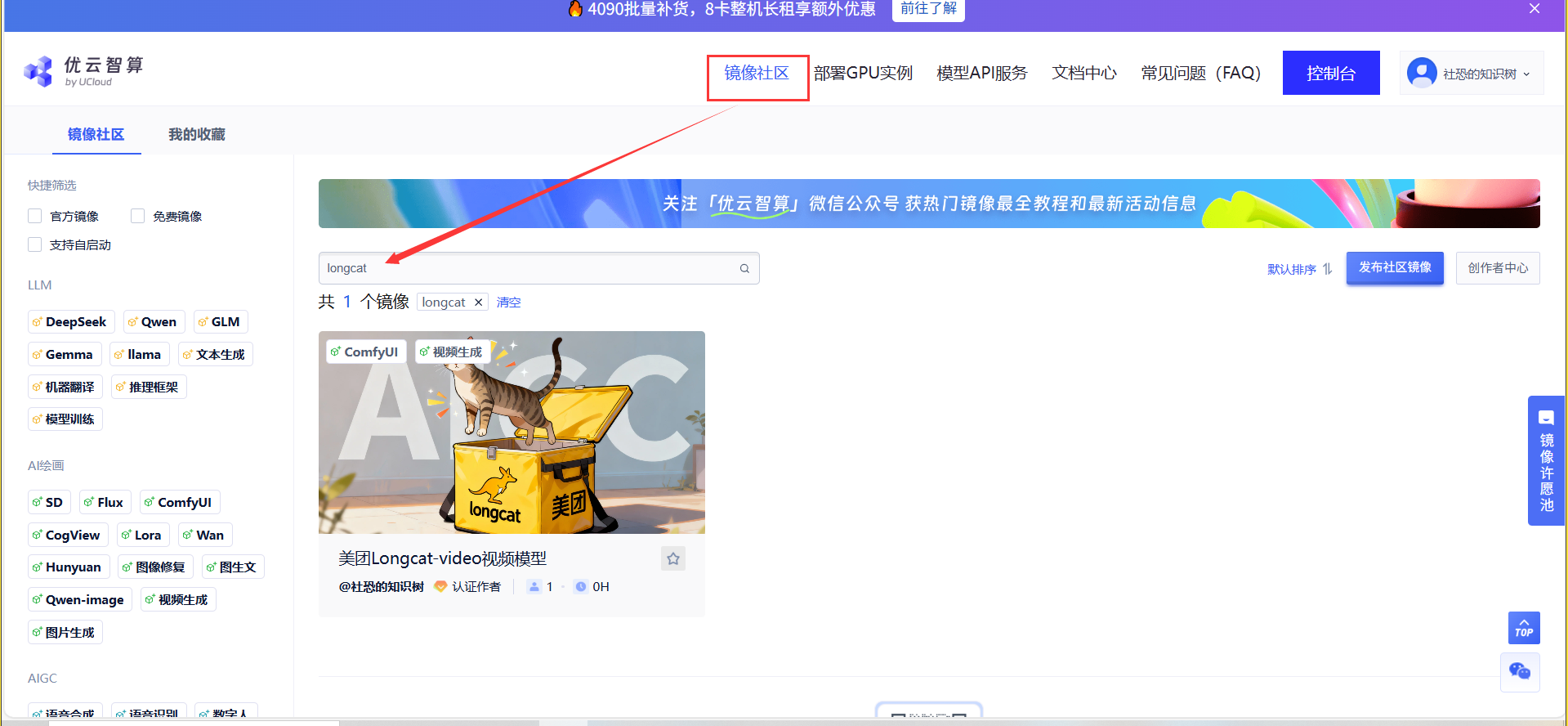
Task: Click the 视频生成 badge on the image card
Action: click(x=451, y=352)
